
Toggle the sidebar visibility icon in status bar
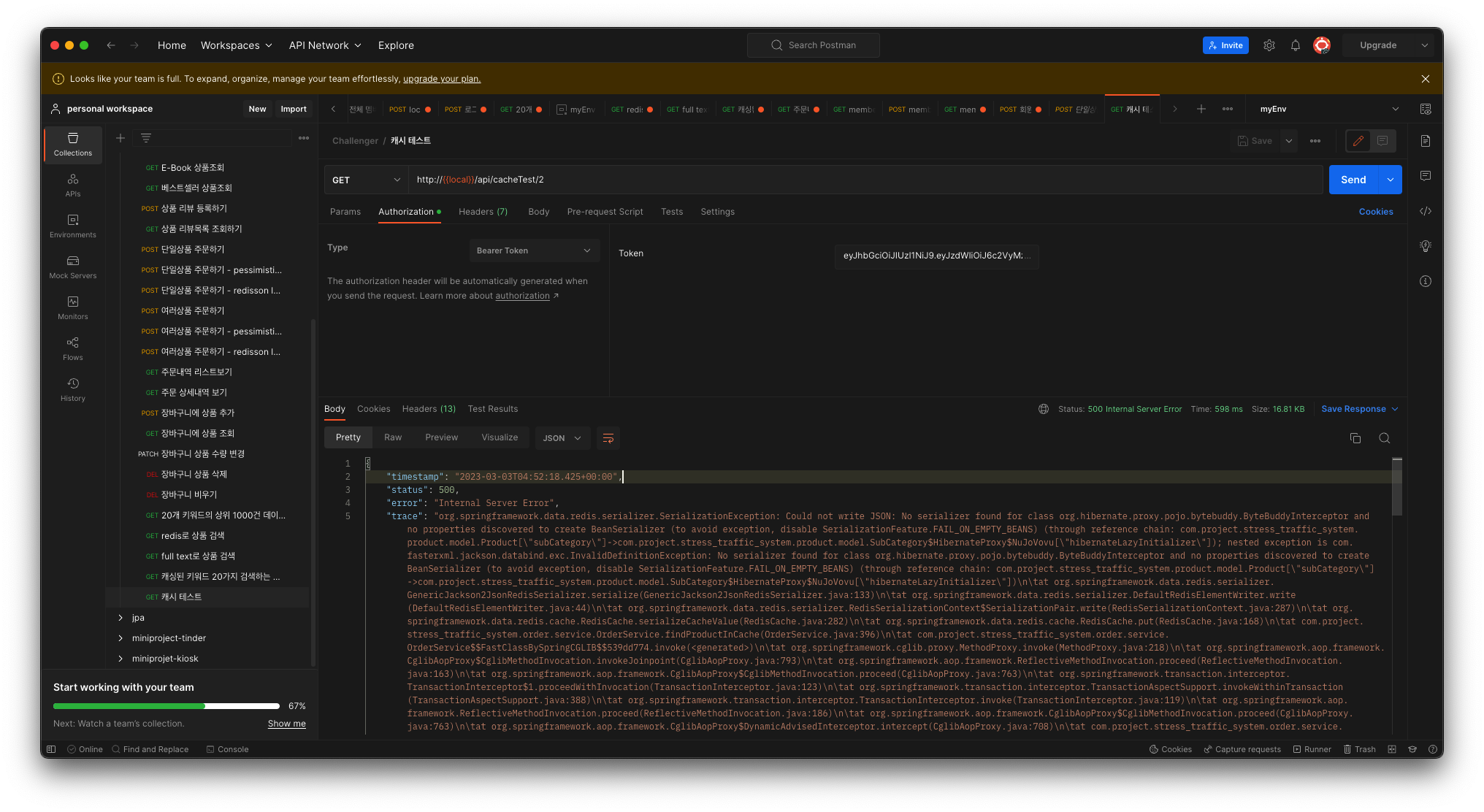51,749
